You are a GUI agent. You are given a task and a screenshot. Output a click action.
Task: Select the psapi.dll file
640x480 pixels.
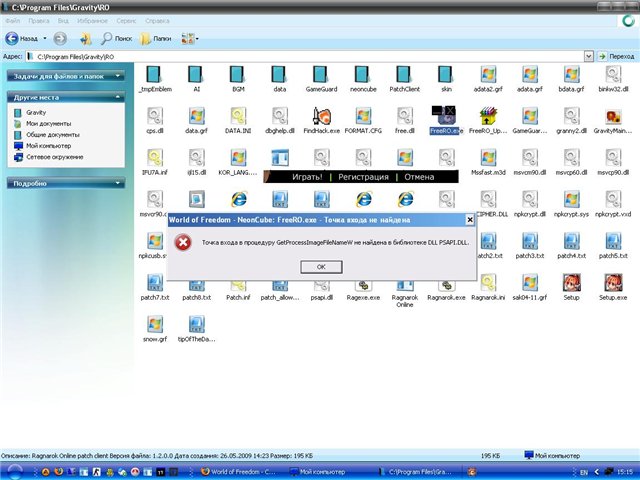[321, 287]
